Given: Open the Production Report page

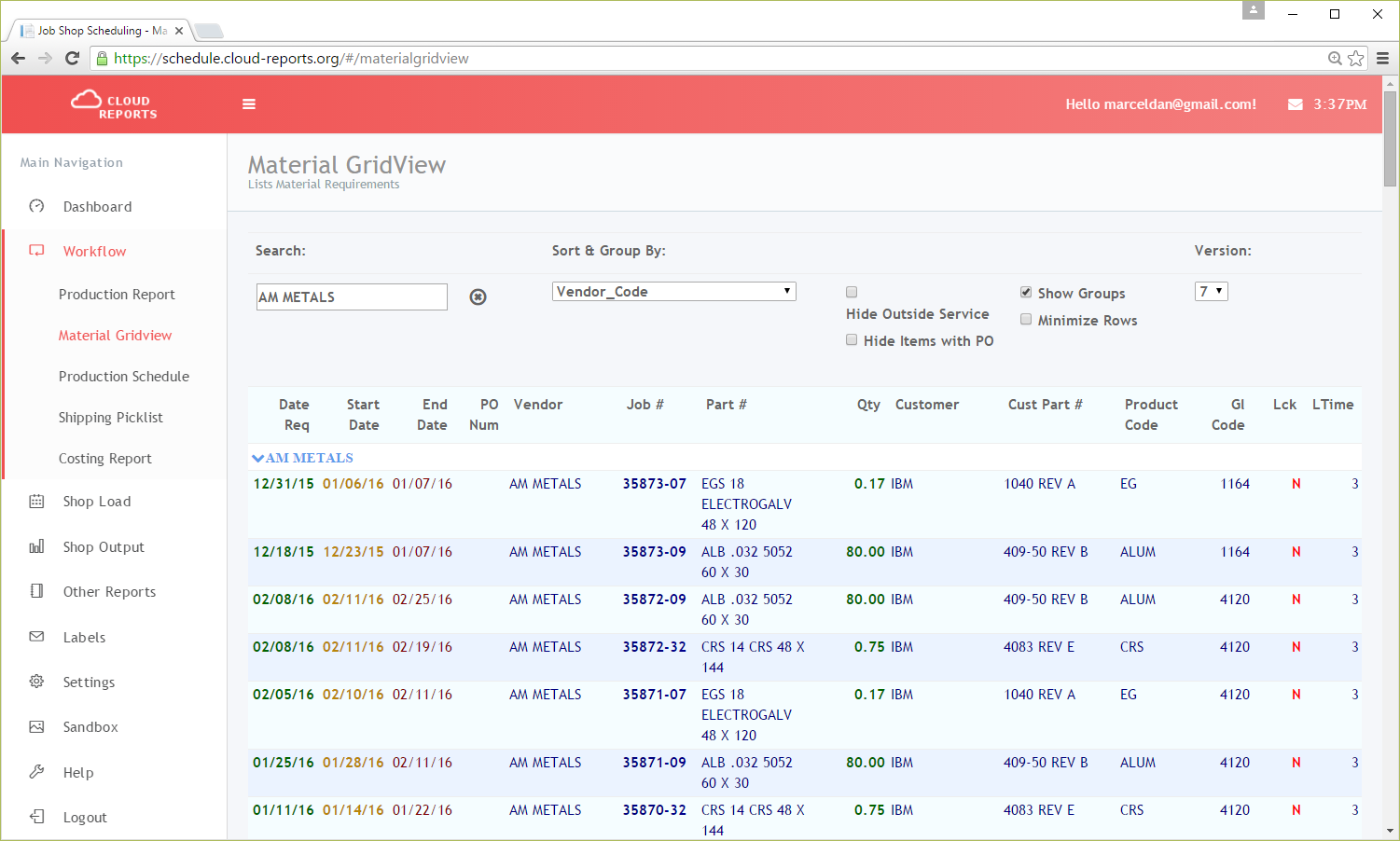Looking at the screenshot, I should pos(117,295).
